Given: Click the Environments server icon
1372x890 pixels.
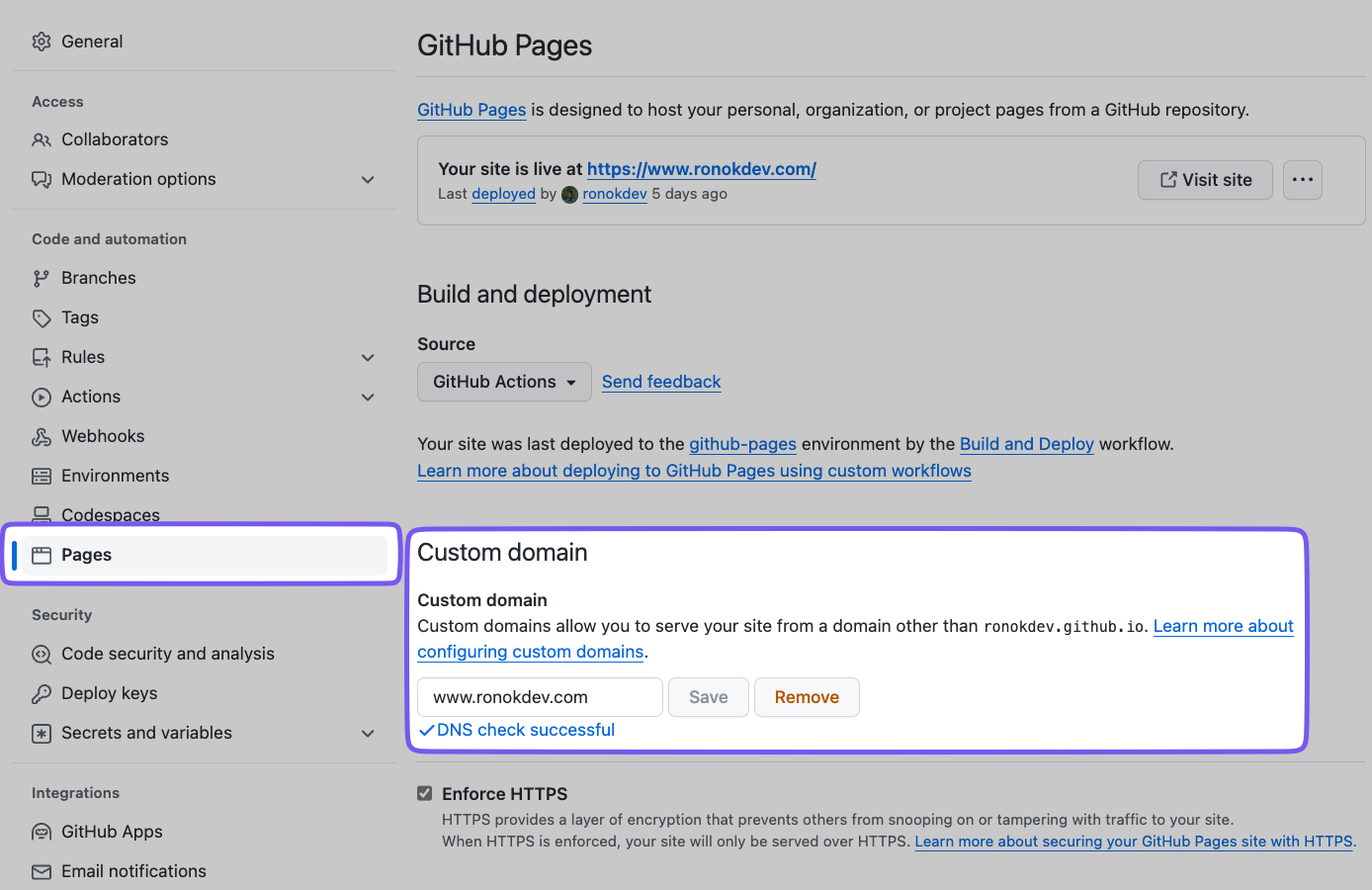Looking at the screenshot, I should [42, 476].
